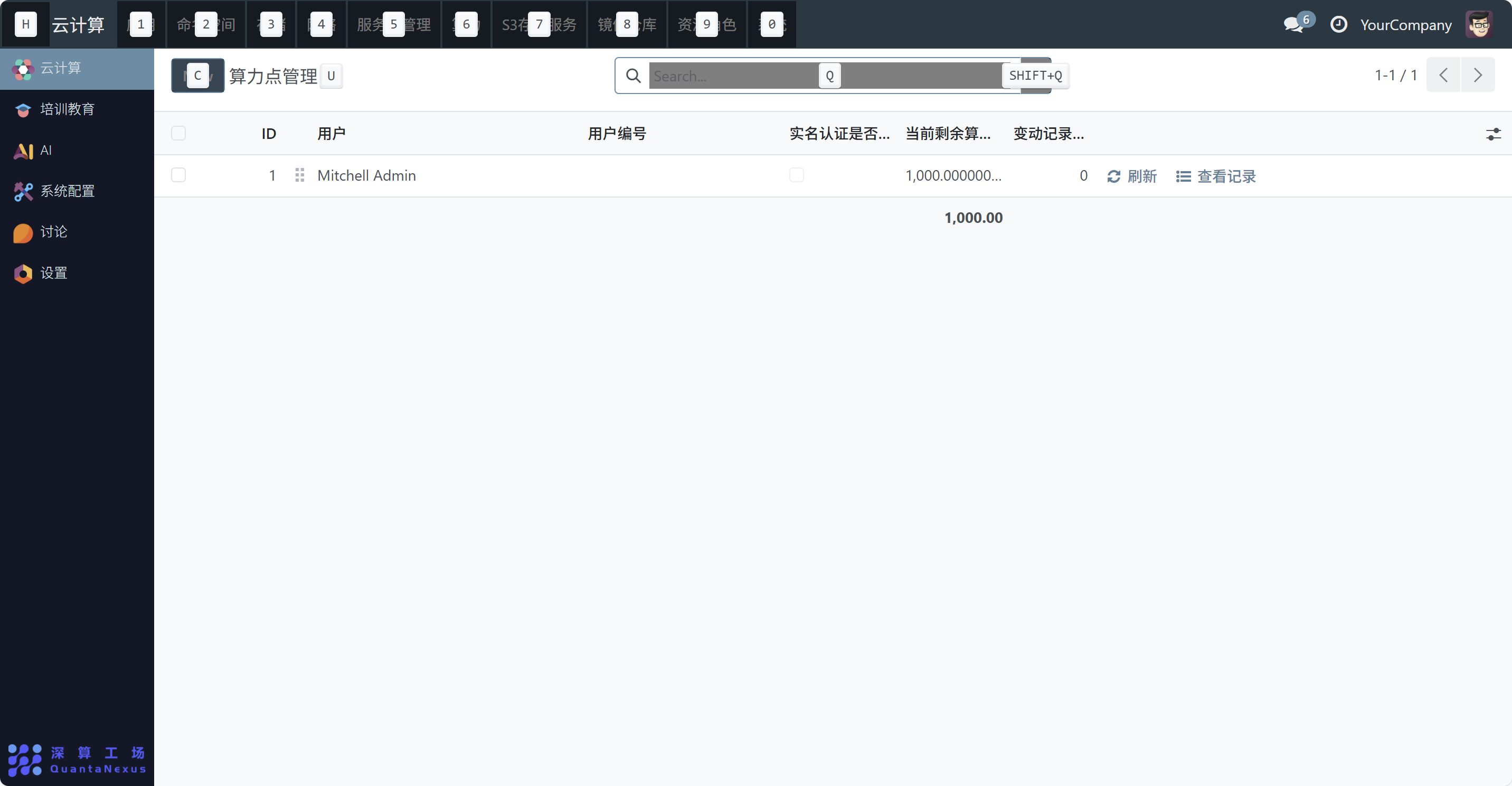
Task: Toggle select-all checkbox in table header
Action: pyautogui.click(x=178, y=133)
